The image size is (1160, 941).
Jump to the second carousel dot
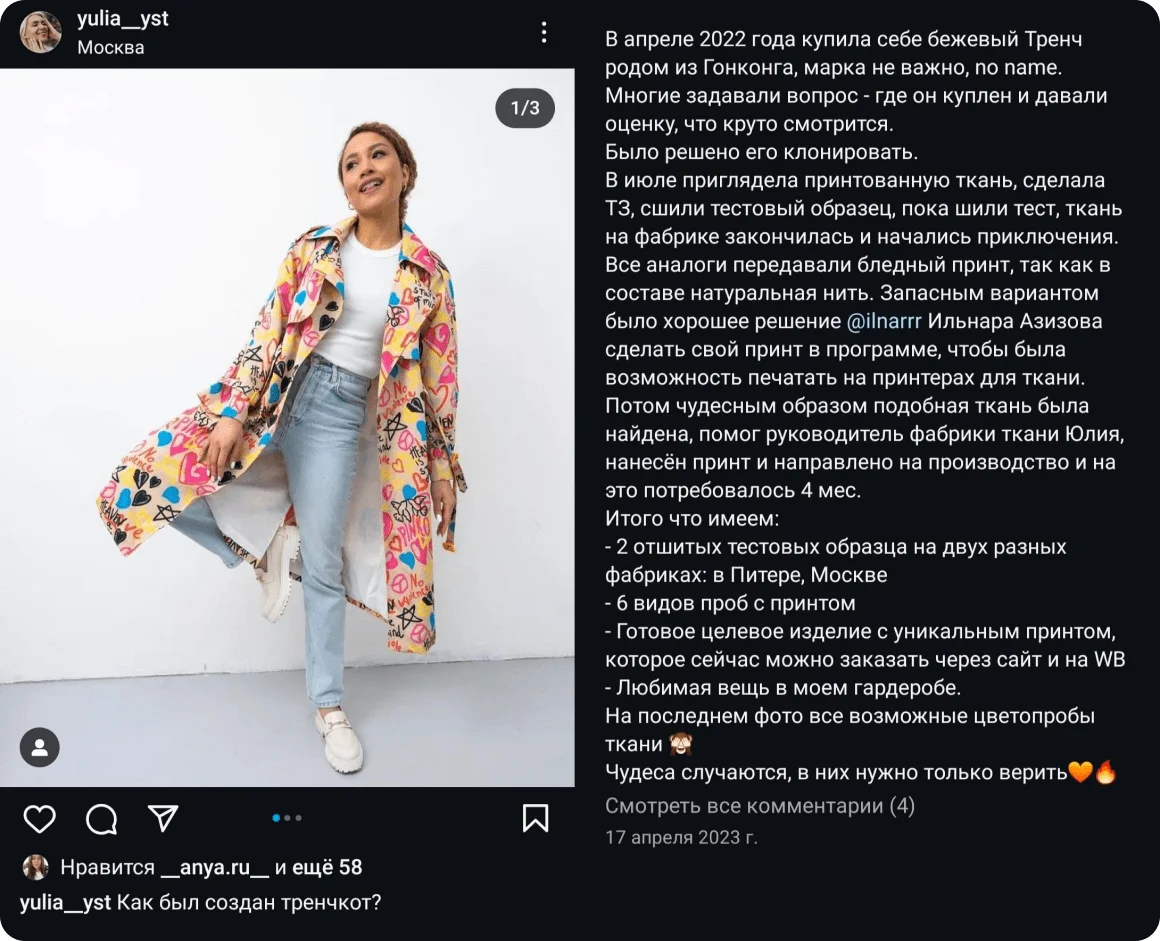(287, 818)
